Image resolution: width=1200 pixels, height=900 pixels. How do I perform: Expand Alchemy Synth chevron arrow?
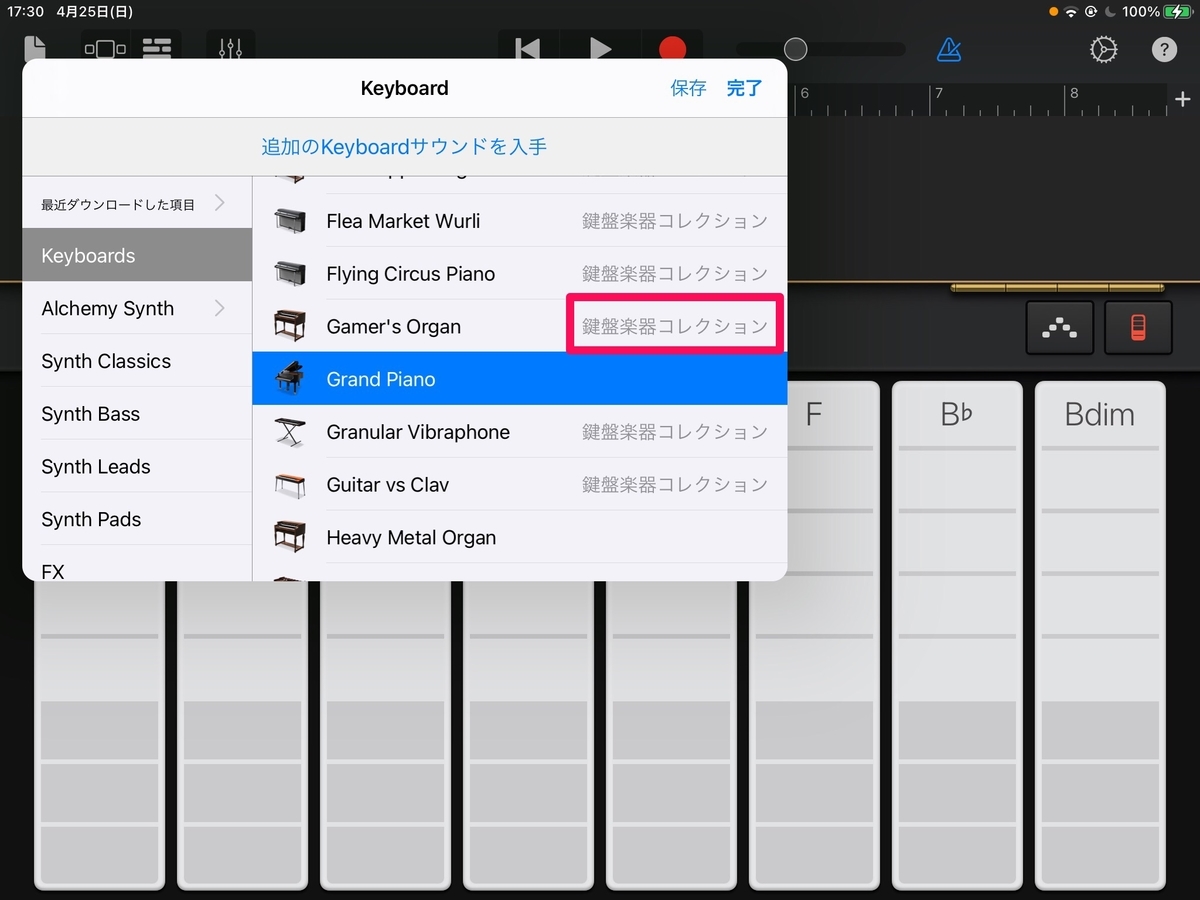tap(219, 308)
